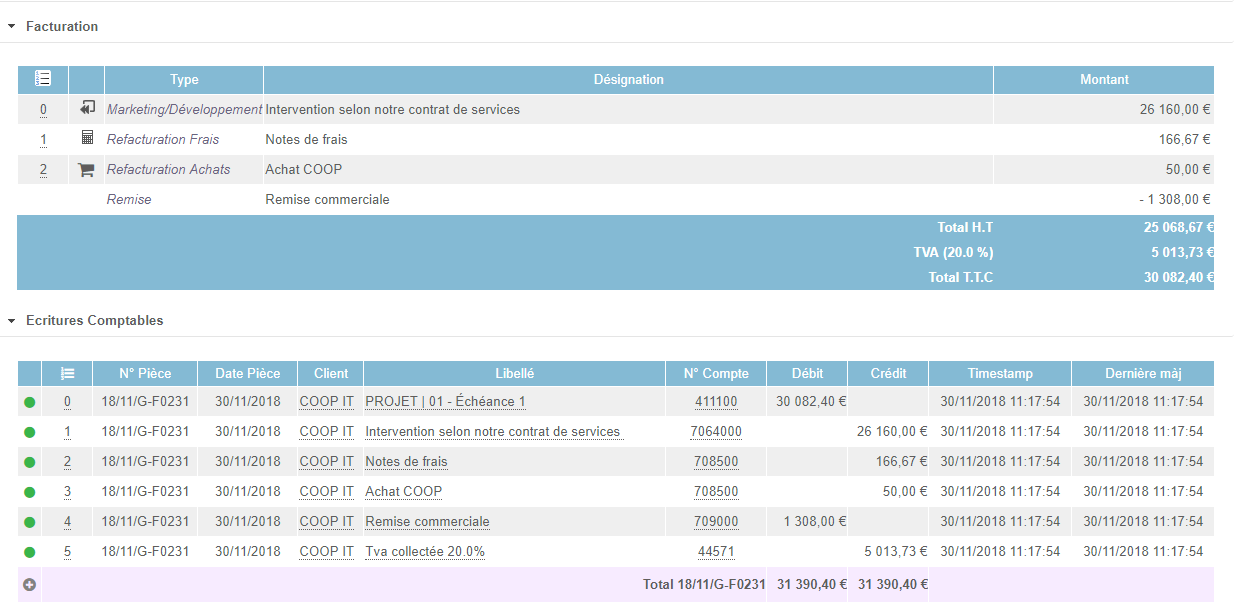Open account 7064000 link
The width and height of the screenshot is (1239, 614).
click(x=716, y=432)
